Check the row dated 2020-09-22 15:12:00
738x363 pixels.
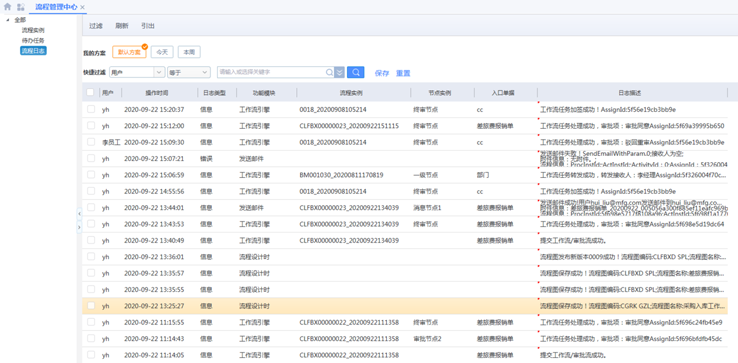[90, 126]
